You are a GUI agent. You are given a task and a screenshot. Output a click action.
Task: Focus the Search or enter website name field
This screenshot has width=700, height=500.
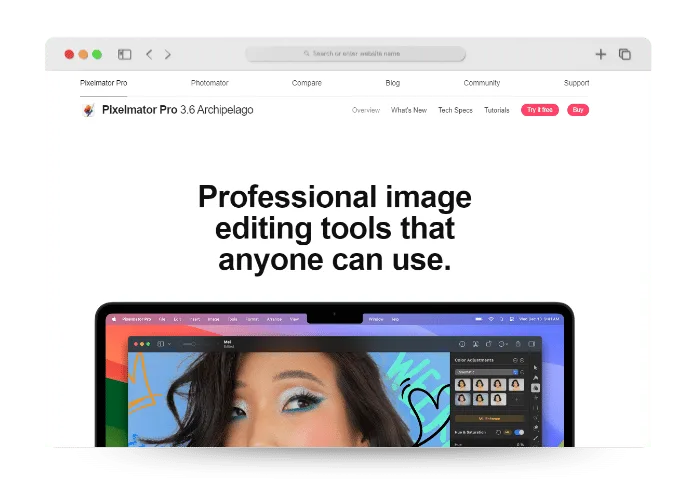(x=356, y=54)
